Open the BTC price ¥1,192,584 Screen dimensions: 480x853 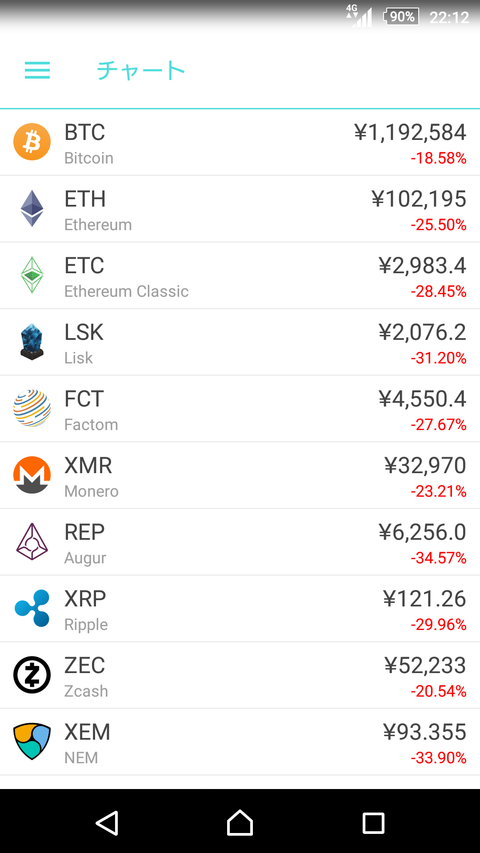(410, 133)
